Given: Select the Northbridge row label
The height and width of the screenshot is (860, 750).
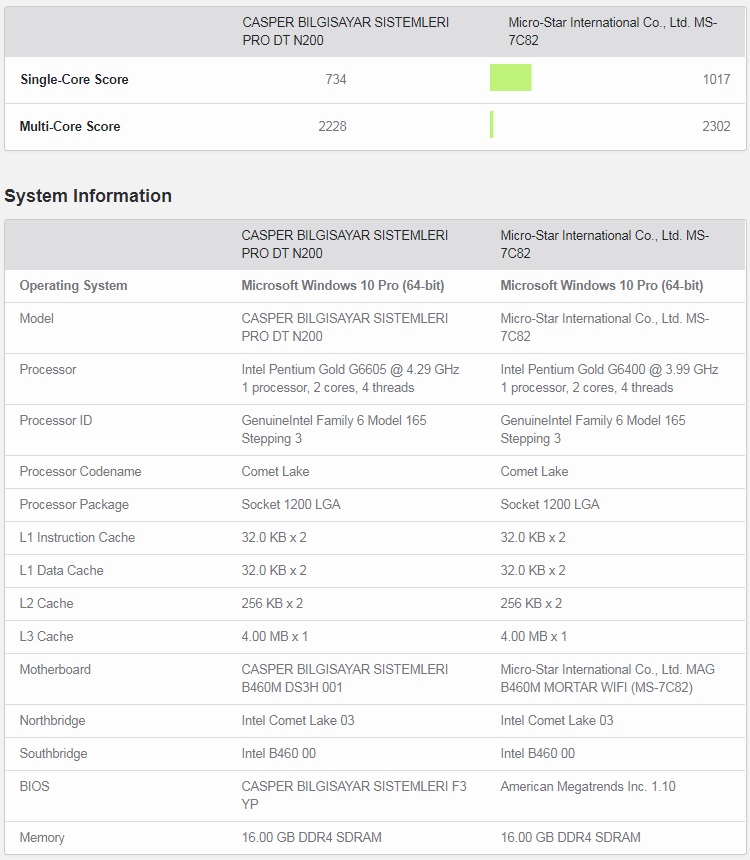Looking at the screenshot, I should click(52, 721).
